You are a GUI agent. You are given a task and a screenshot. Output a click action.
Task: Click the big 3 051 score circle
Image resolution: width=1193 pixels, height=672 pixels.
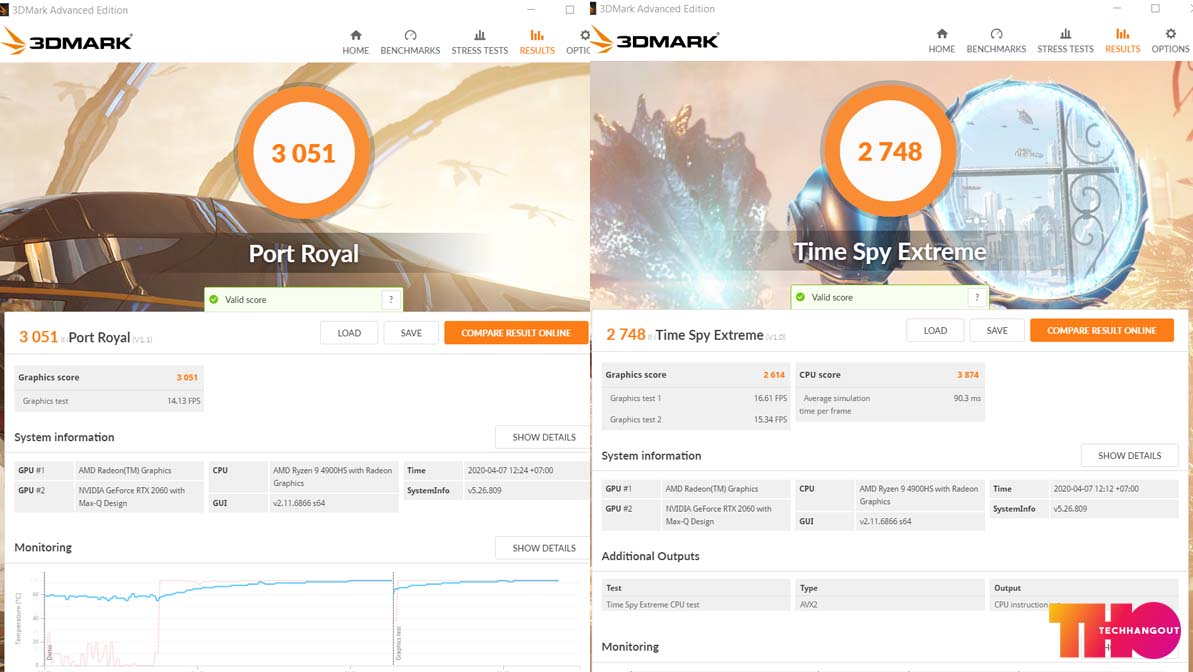(x=304, y=152)
